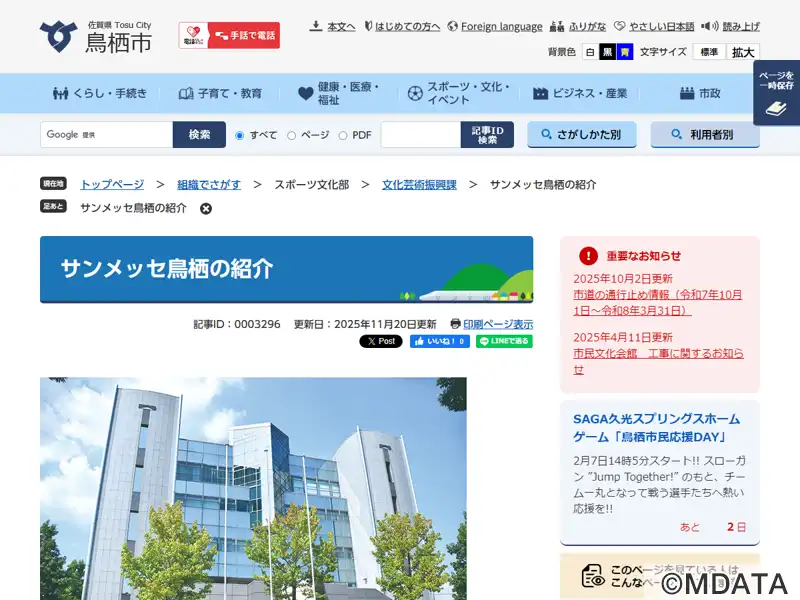Open 子育て・教育 menu
This screenshot has height=600, width=800.
point(220,93)
